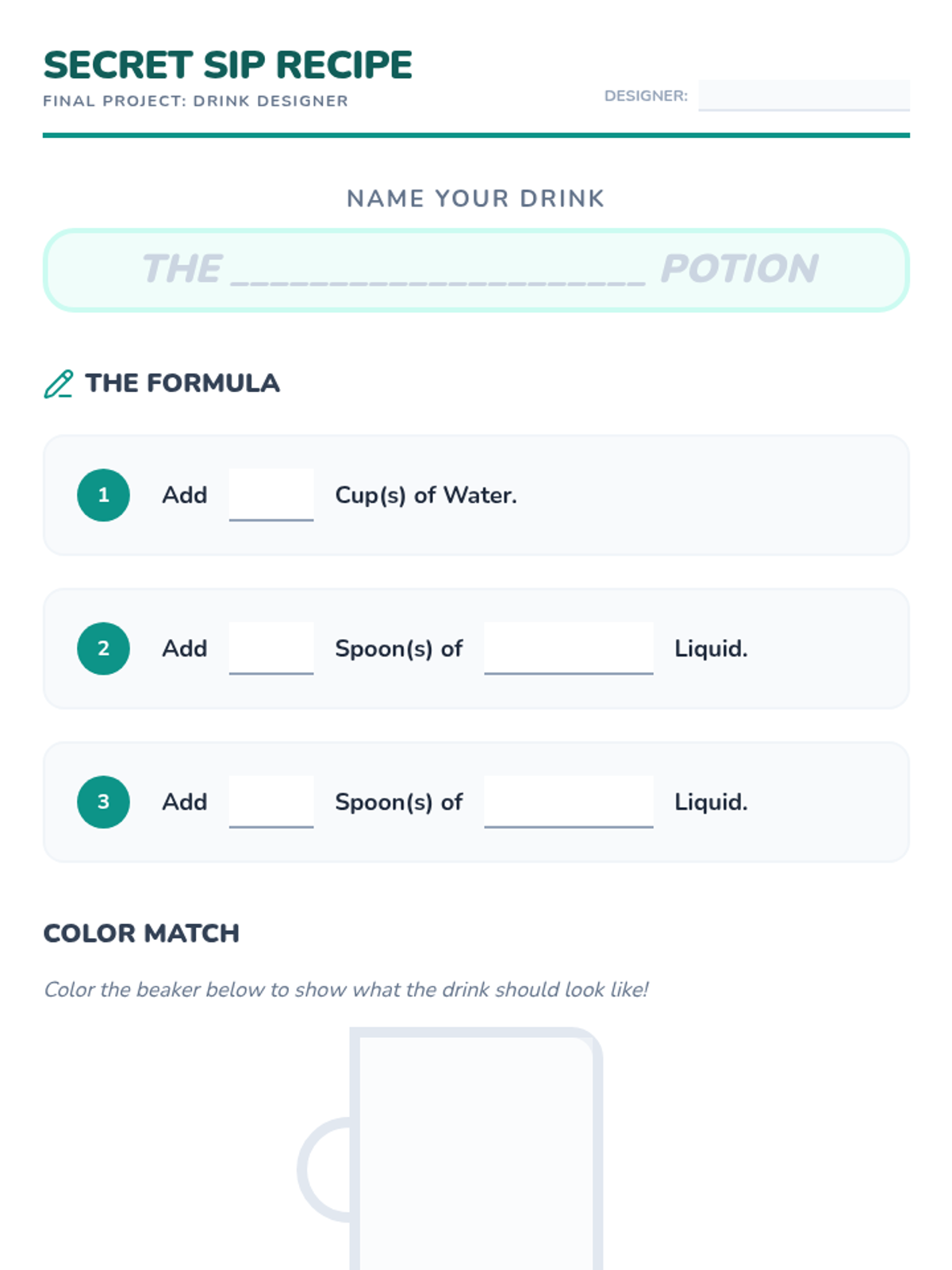Click the step 2 liquid name field

(x=568, y=648)
